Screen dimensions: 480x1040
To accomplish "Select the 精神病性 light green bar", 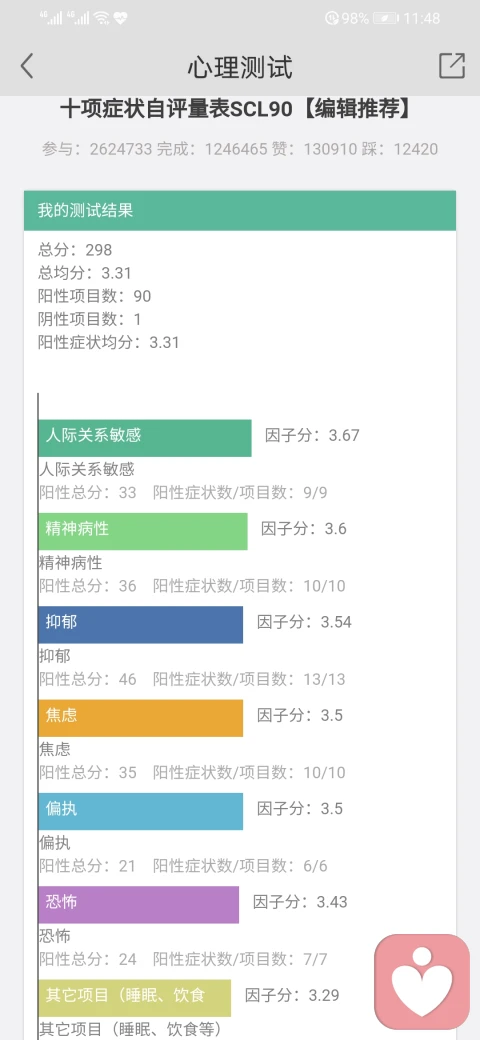I will coord(143,531).
